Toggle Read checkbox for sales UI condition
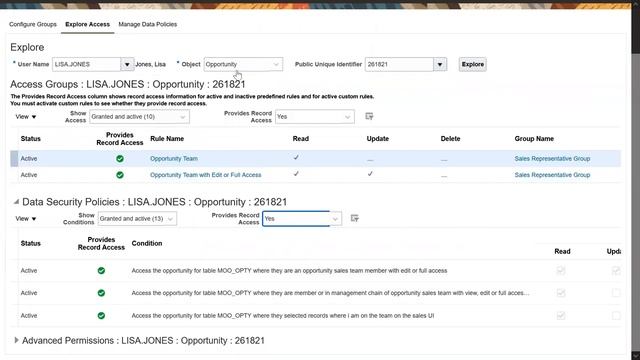 pos(561,315)
